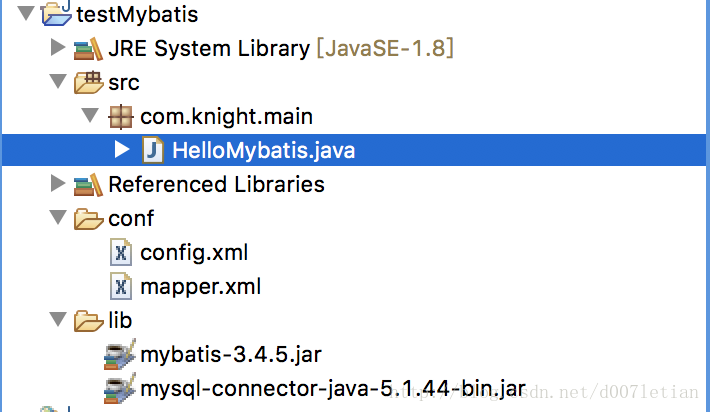710x412 pixels.
Task: Click the JRE System Library books icon
Action: (88, 48)
